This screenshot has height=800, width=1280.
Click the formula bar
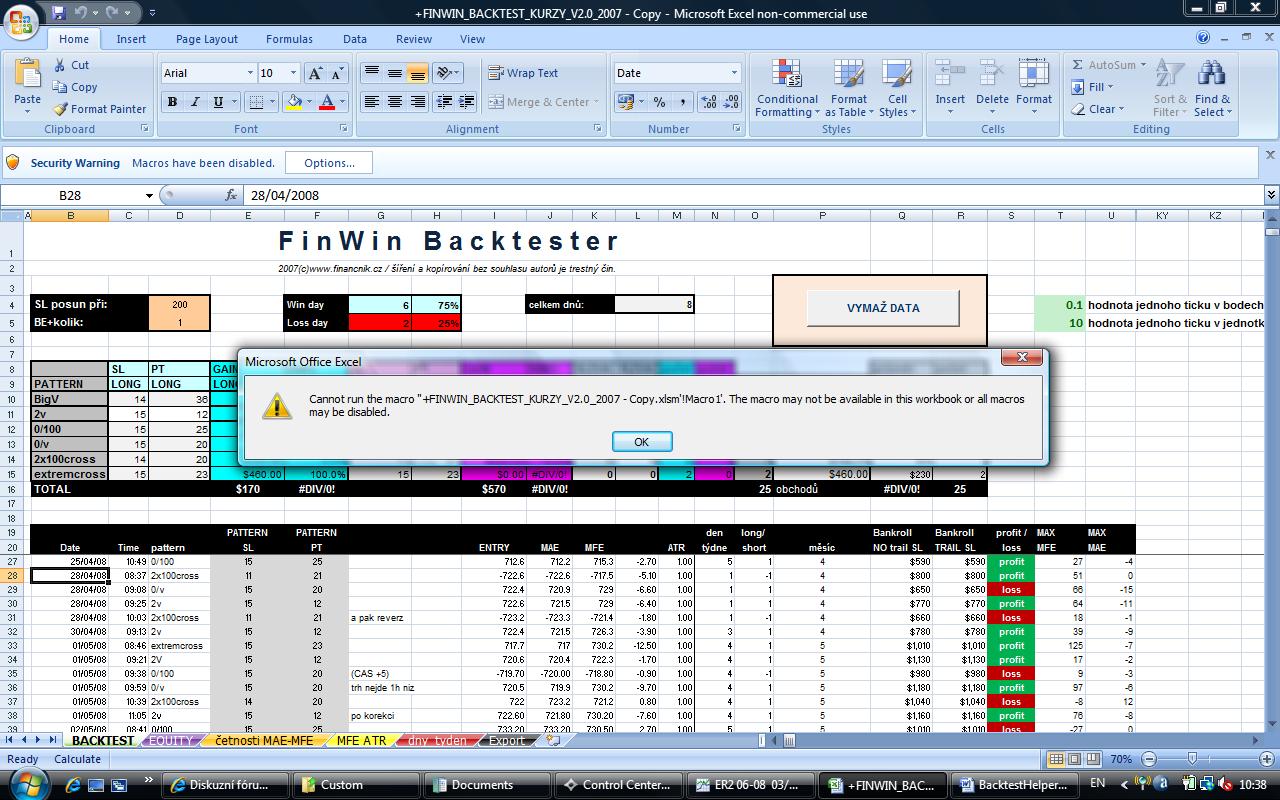point(754,196)
